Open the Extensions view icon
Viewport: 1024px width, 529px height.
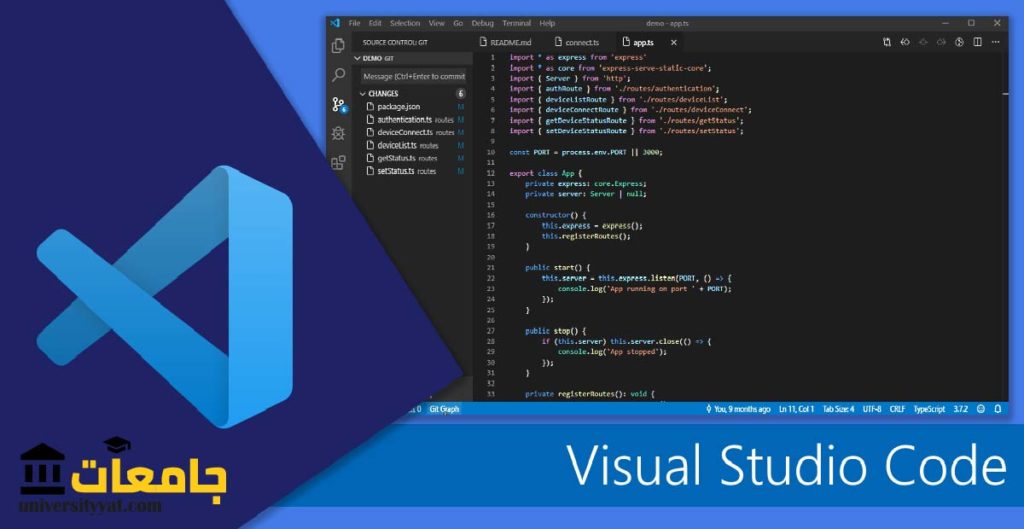[x=338, y=163]
